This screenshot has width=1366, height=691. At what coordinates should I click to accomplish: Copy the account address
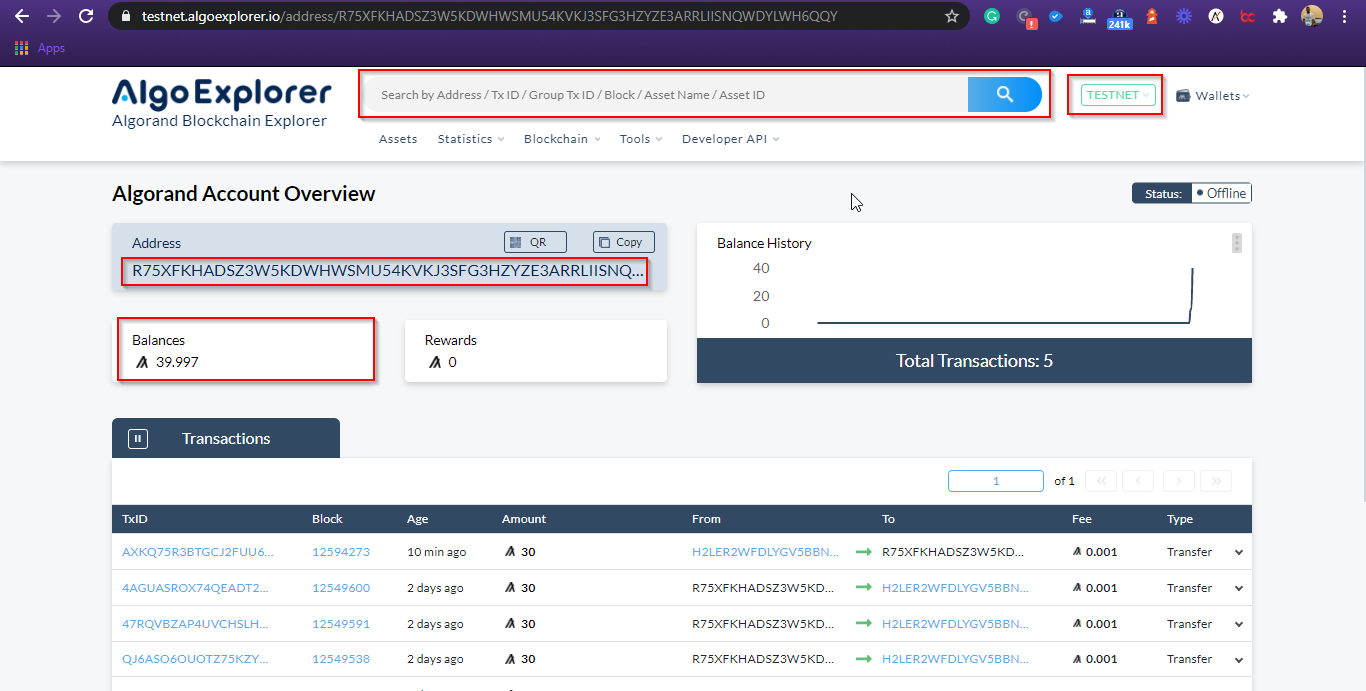point(622,241)
